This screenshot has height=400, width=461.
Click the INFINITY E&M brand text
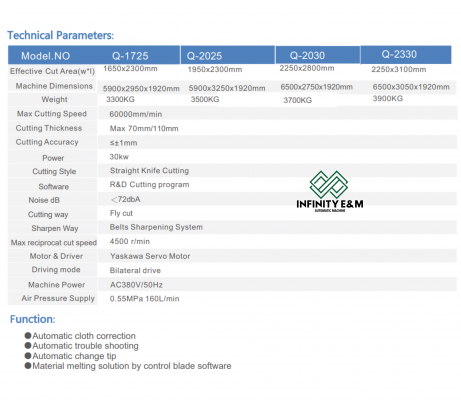point(330,204)
